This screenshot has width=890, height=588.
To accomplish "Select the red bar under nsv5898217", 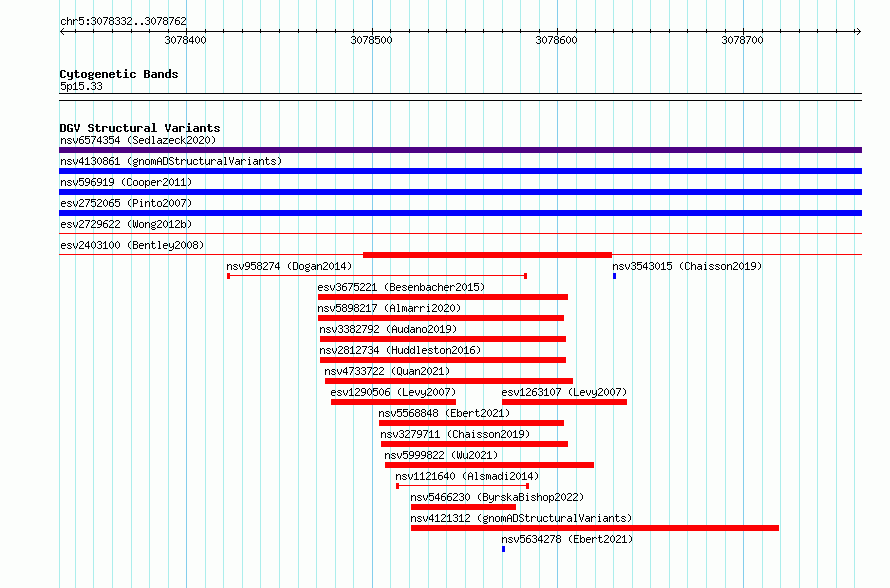I will click(x=441, y=318).
